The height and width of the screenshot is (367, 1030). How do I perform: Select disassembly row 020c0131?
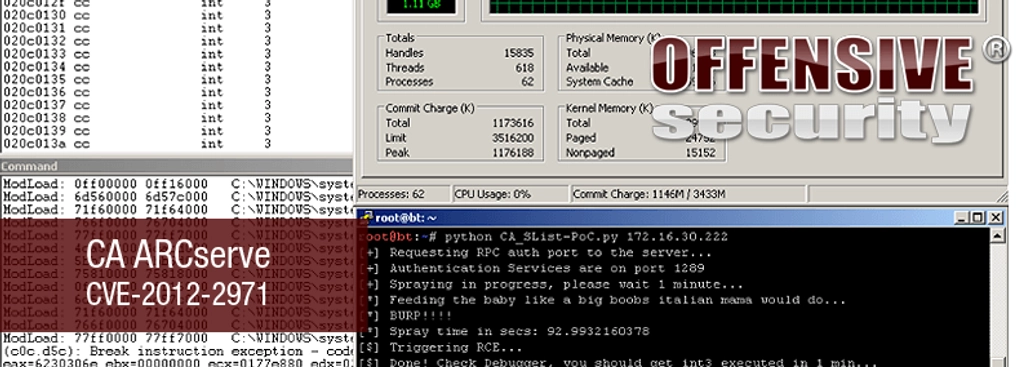pyautogui.click(x=137, y=28)
